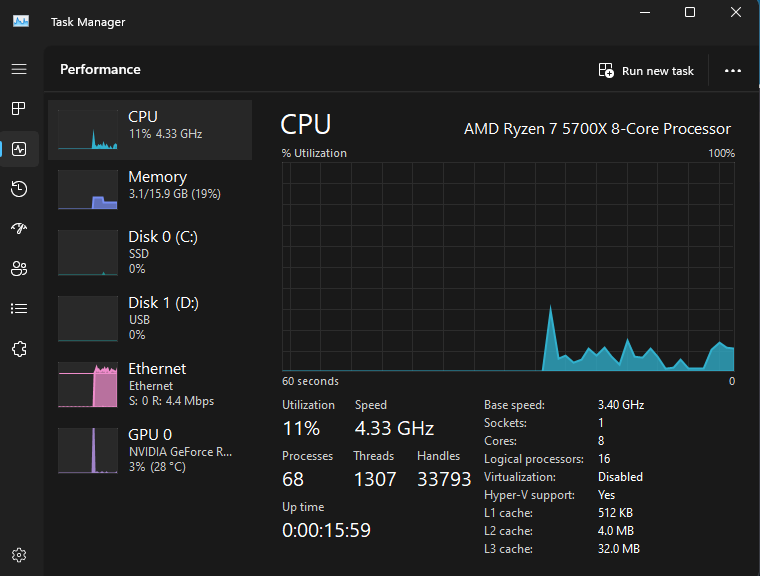The width and height of the screenshot is (760, 576).
Task: Open the Details list page icon
Action: tap(19, 308)
